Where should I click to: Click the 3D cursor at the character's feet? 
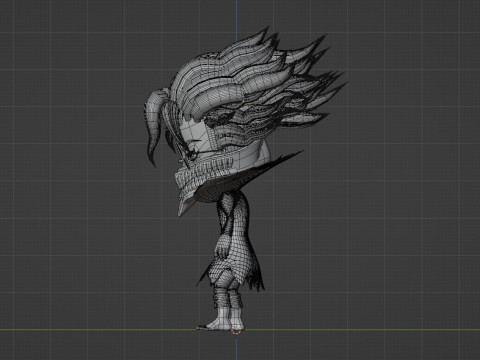236,330
